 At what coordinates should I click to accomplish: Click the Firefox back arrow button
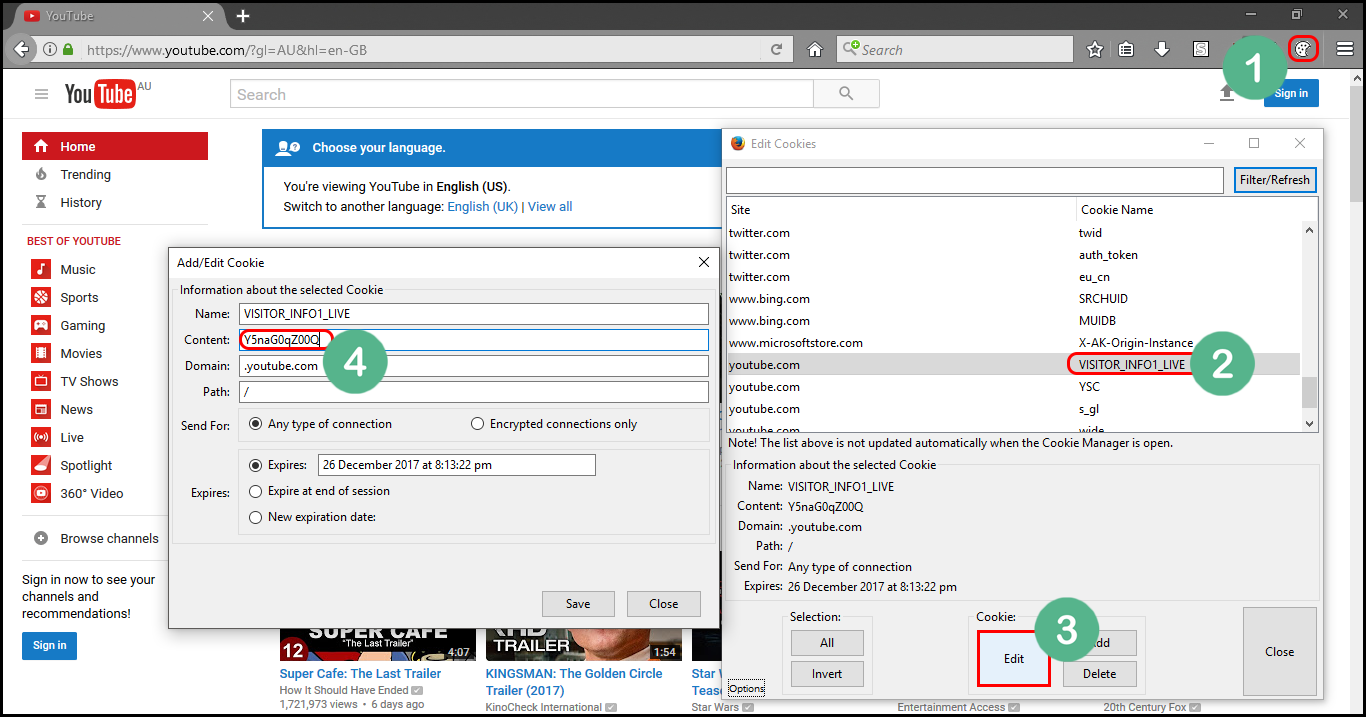tap(21, 49)
